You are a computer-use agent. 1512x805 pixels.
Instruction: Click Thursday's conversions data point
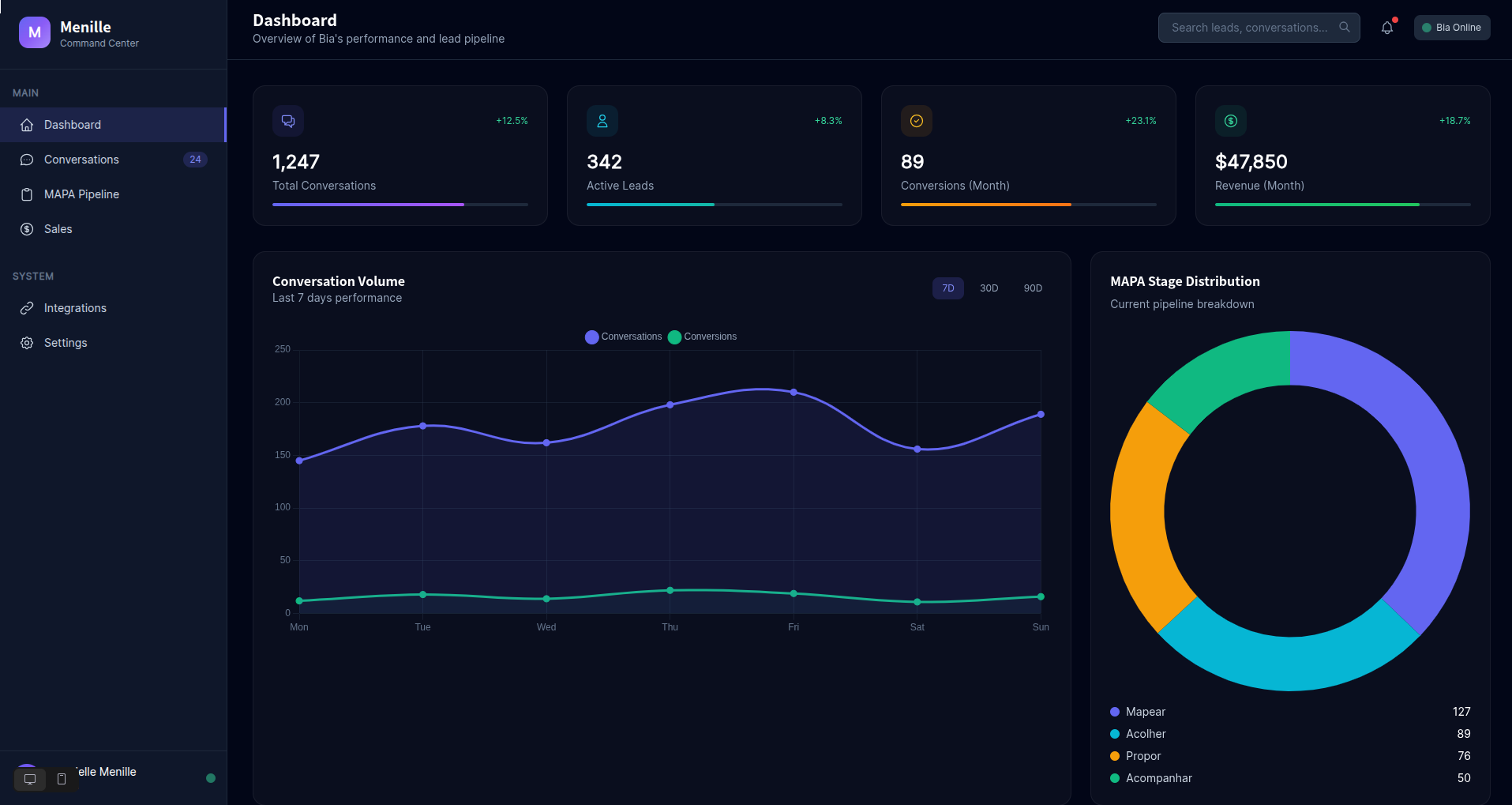(x=670, y=590)
